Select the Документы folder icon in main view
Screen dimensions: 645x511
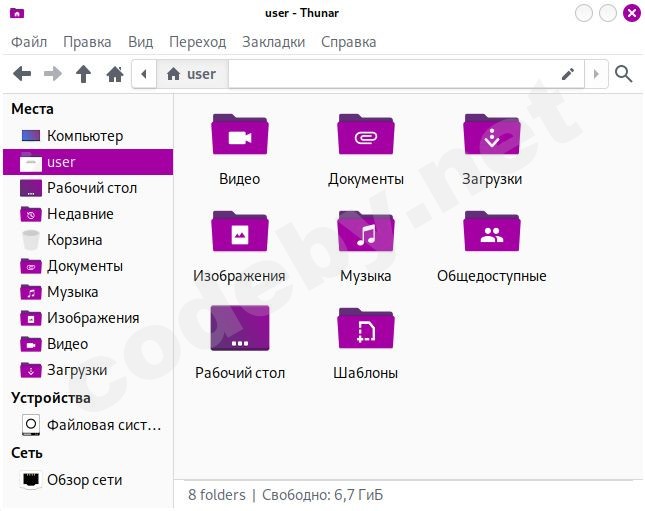pyautogui.click(x=366, y=134)
